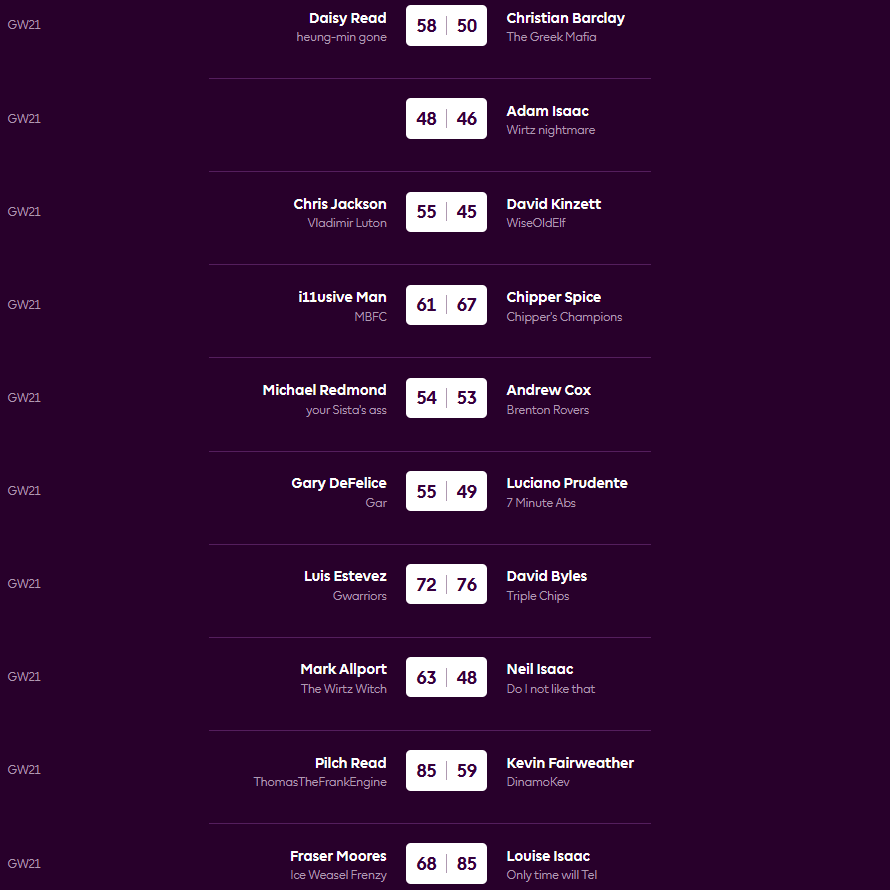Open Louise Isaac's manager entry
890x890 pixels.
(x=548, y=856)
